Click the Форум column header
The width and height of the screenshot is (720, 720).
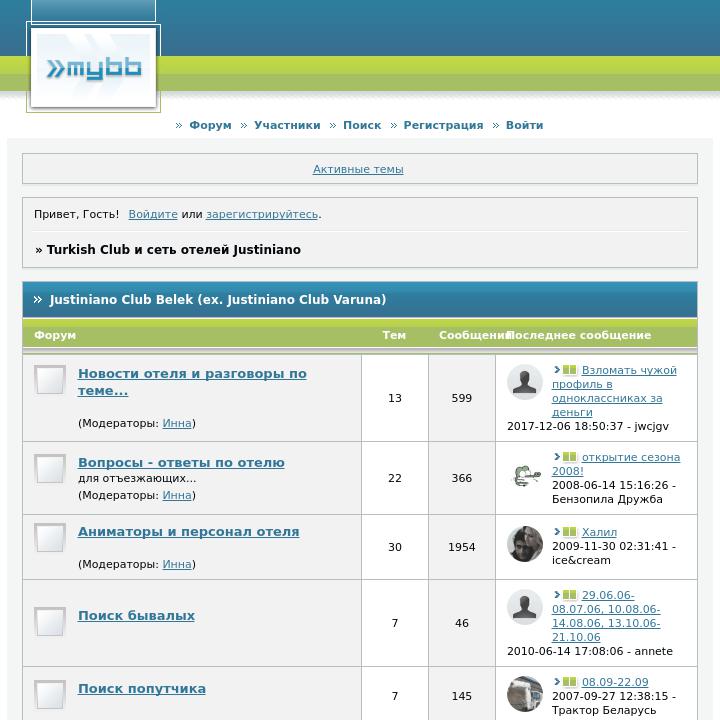(x=55, y=335)
